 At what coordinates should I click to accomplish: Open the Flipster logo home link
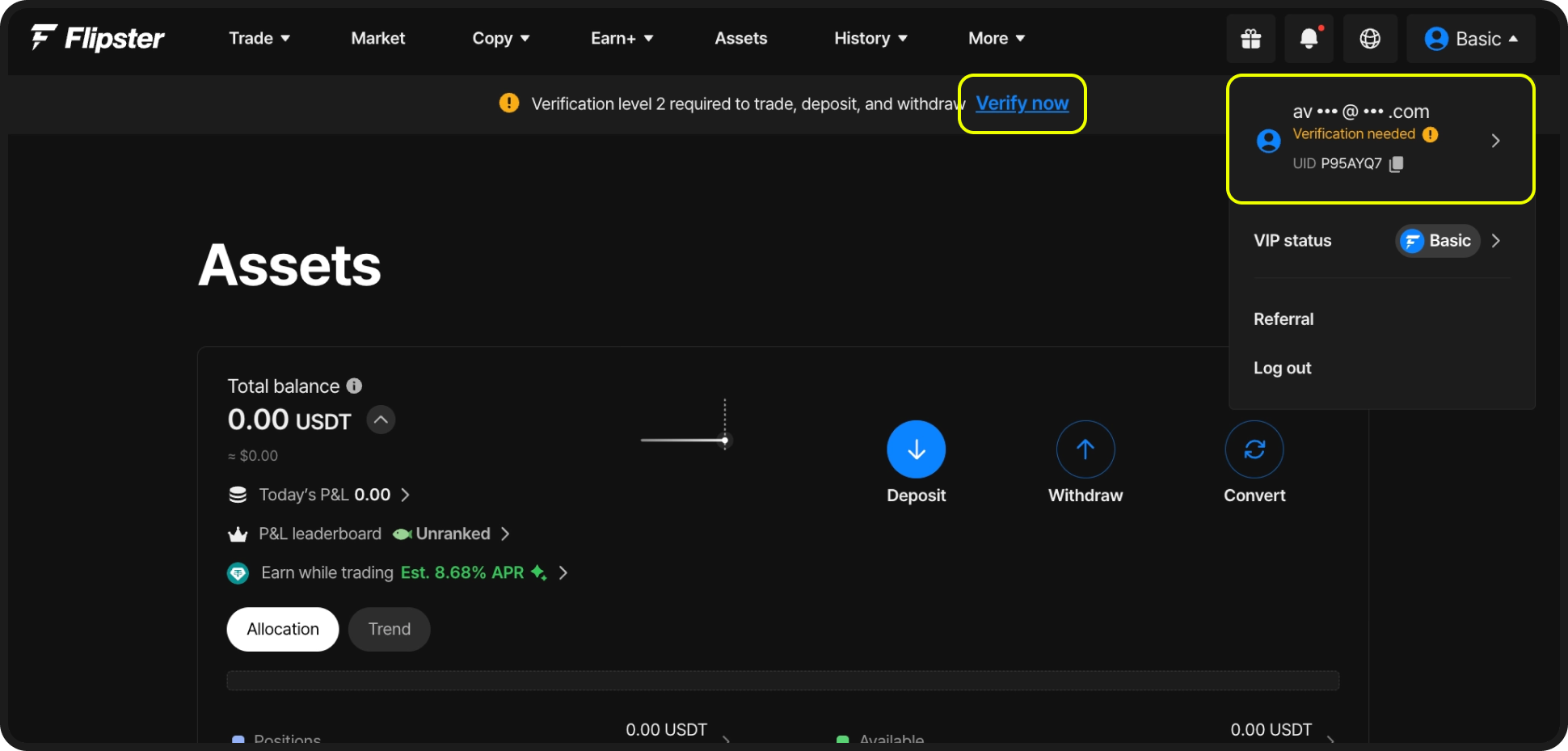click(98, 38)
